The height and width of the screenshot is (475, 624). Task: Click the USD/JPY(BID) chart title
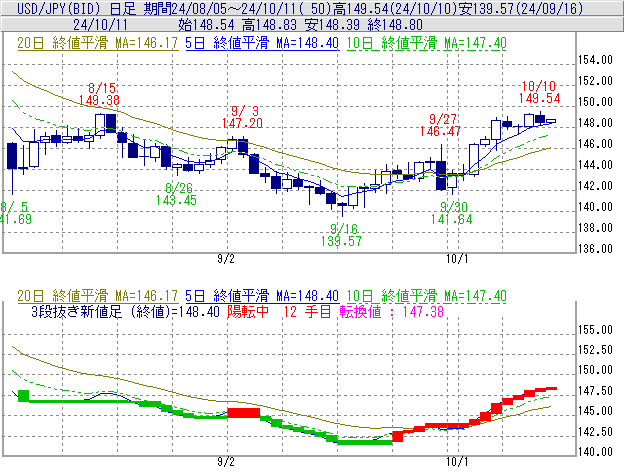tap(52, 8)
